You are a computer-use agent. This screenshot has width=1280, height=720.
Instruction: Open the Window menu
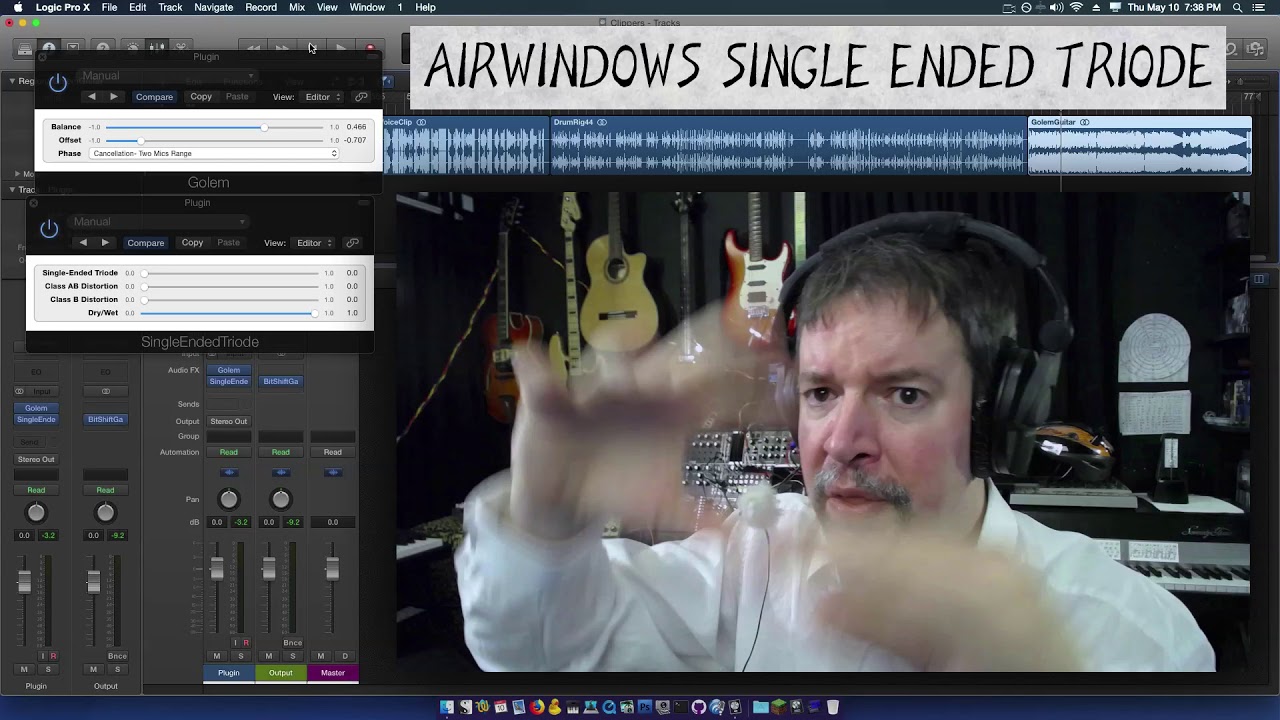[367, 7]
